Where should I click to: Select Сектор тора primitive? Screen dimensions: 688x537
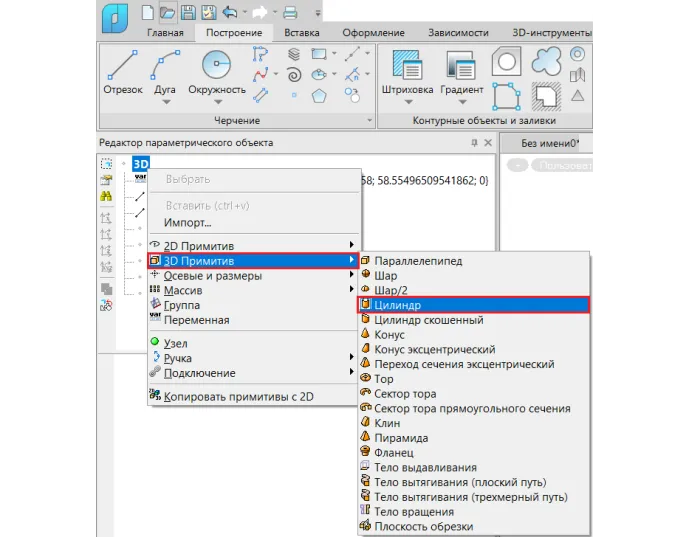tap(474, 394)
